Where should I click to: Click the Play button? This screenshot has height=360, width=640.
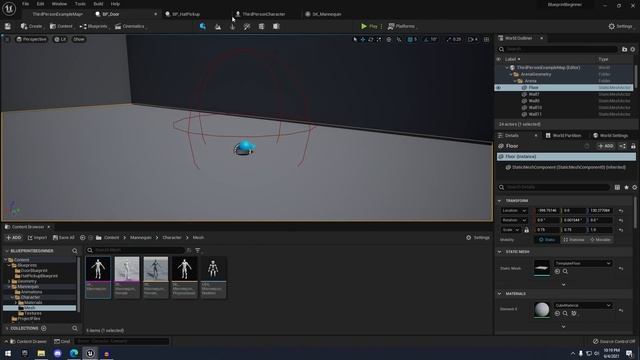pos(369,26)
